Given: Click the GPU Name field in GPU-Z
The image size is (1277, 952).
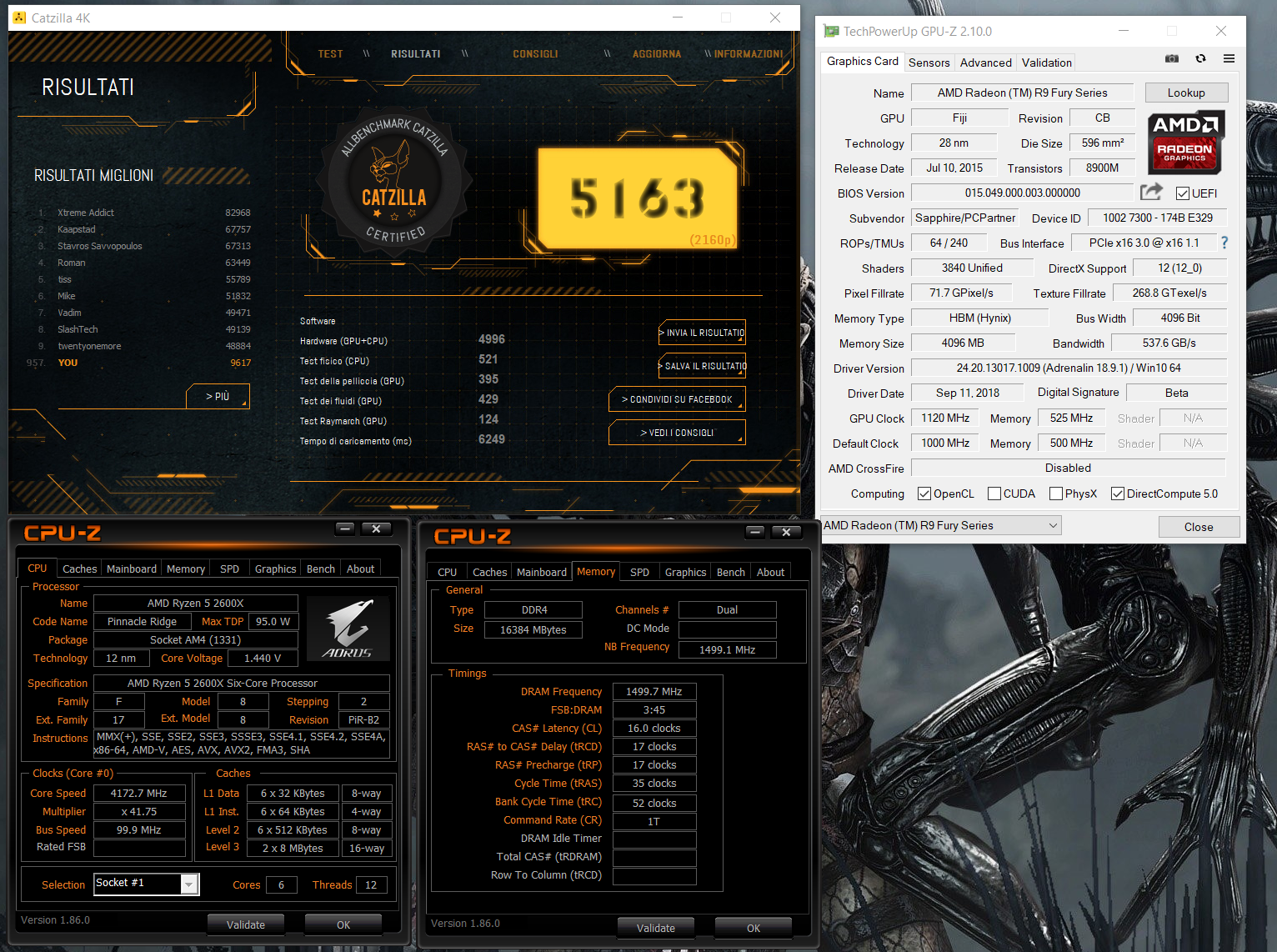Looking at the screenshot, I should (1022, 93).
